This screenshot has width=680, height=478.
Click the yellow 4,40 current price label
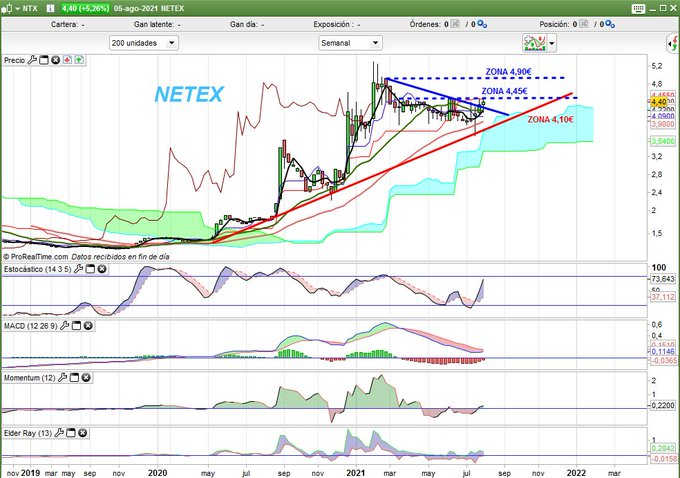(x=659, y=102)
